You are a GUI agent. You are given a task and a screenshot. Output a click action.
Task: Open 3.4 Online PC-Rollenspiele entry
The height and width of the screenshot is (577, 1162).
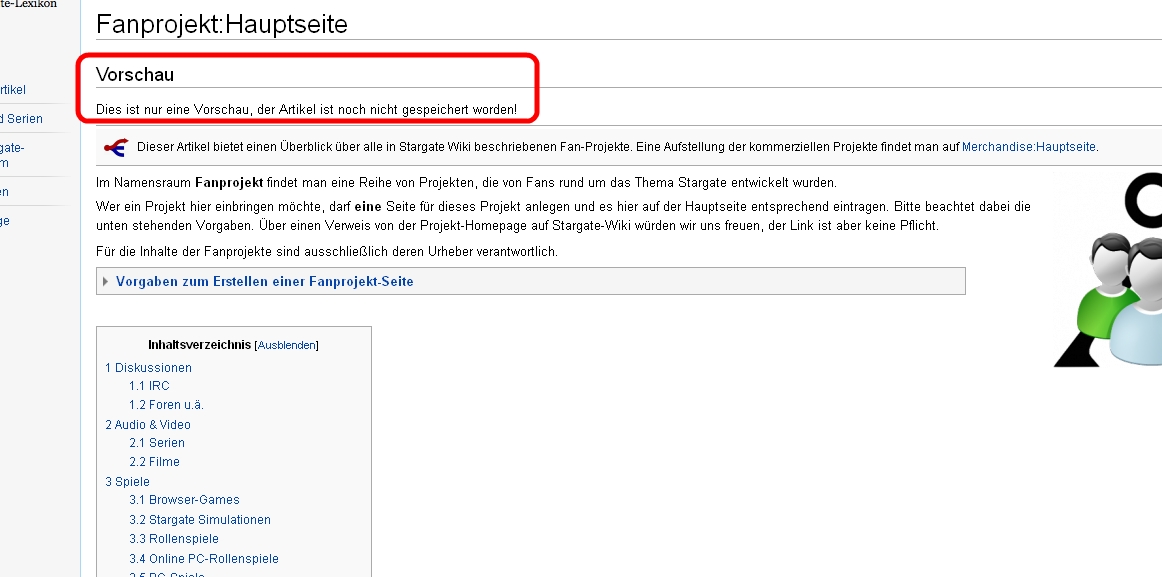[203, 559]
